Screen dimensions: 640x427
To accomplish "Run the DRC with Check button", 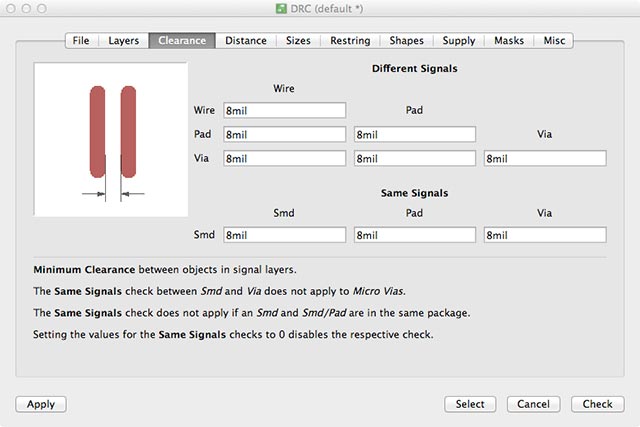I will [597, 404].
